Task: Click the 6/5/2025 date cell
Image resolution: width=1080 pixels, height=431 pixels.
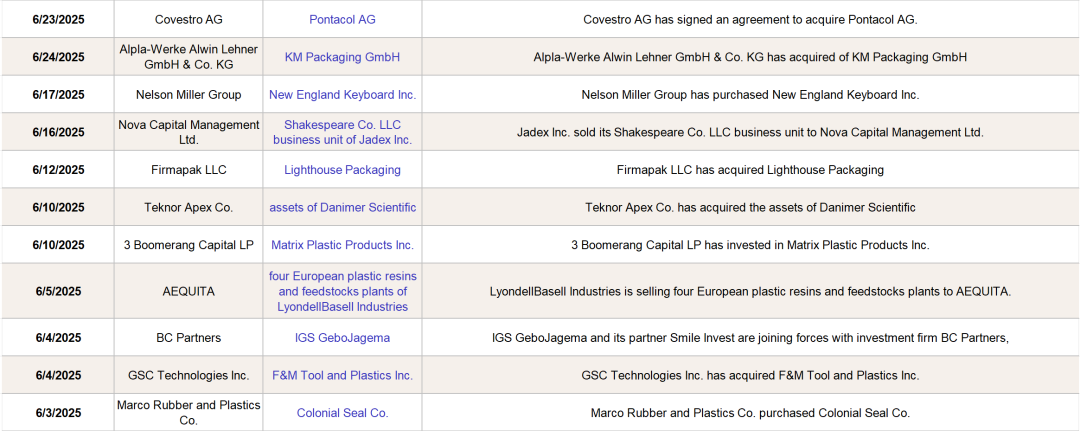Action: point(58,291)
